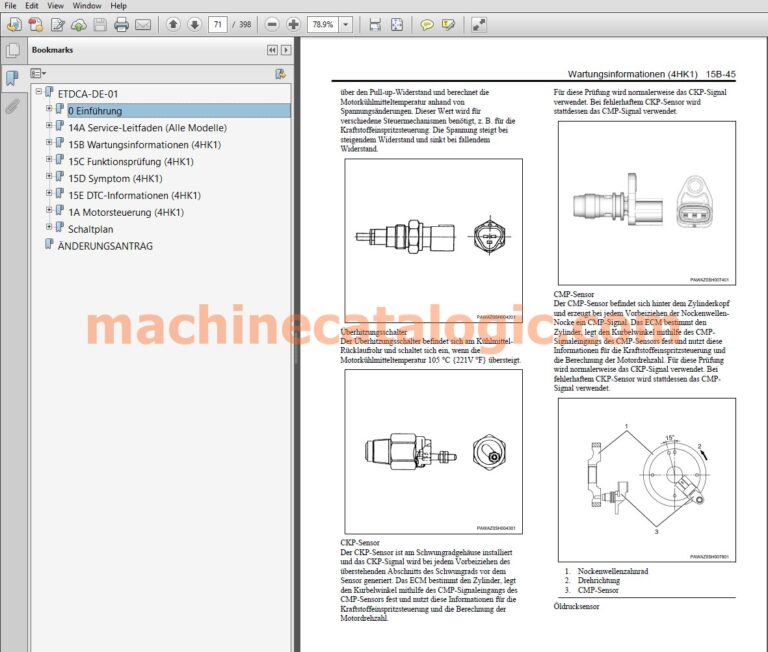Open the View menu
The height and width of the screenshot is (652, 768).
click(x=55, y=6)
